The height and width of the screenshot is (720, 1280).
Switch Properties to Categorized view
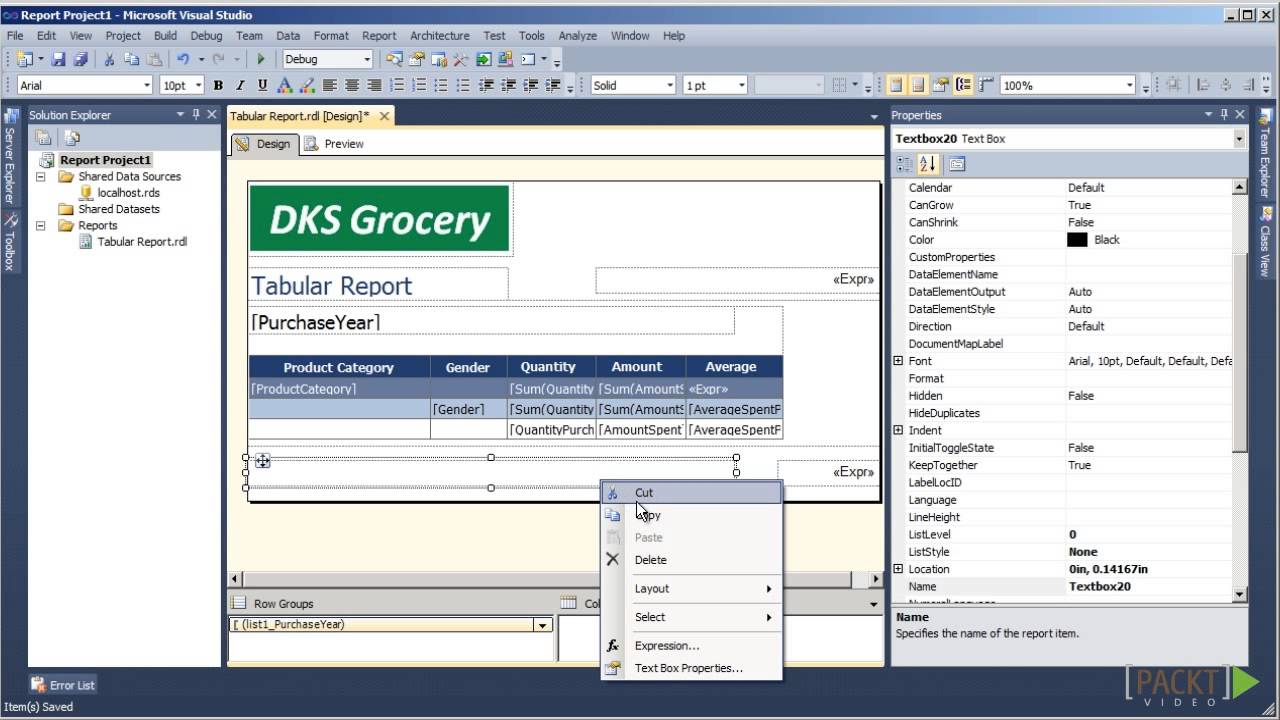point(904,164)
